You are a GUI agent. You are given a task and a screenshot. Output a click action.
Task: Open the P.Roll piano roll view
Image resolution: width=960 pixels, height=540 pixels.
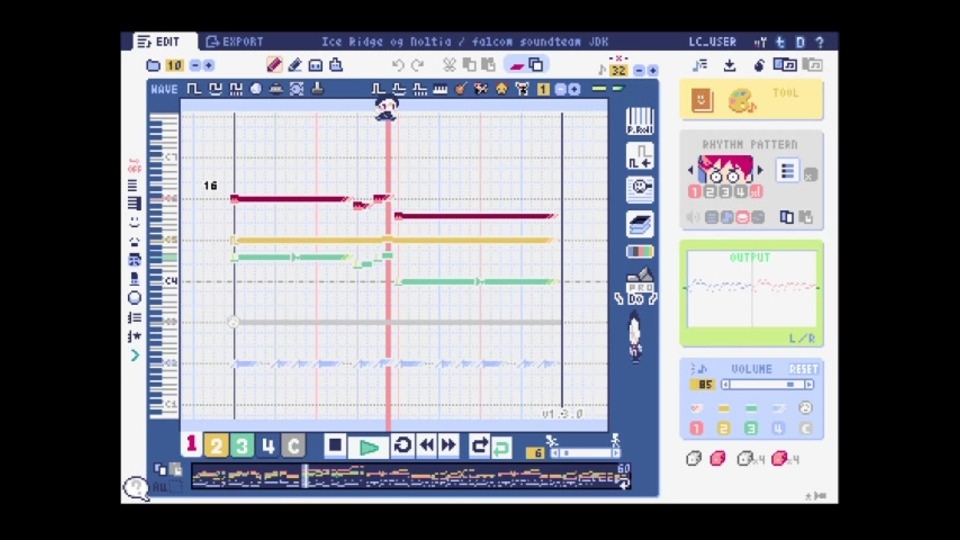(x=640, y=121)
